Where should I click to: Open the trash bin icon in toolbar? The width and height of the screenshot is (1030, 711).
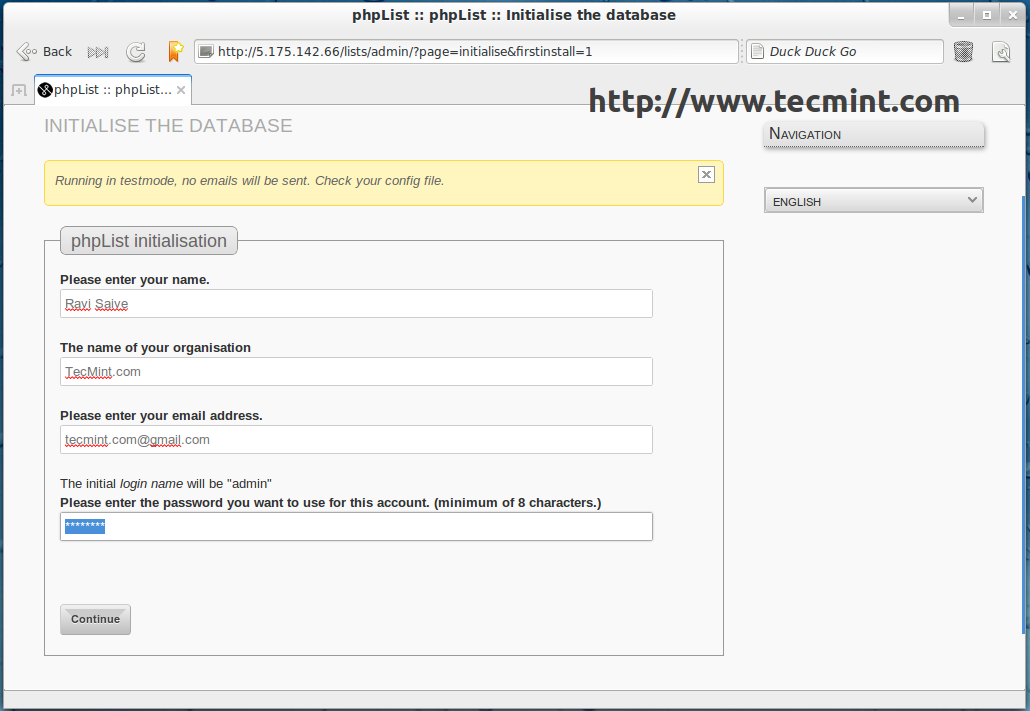coord(963,51)
